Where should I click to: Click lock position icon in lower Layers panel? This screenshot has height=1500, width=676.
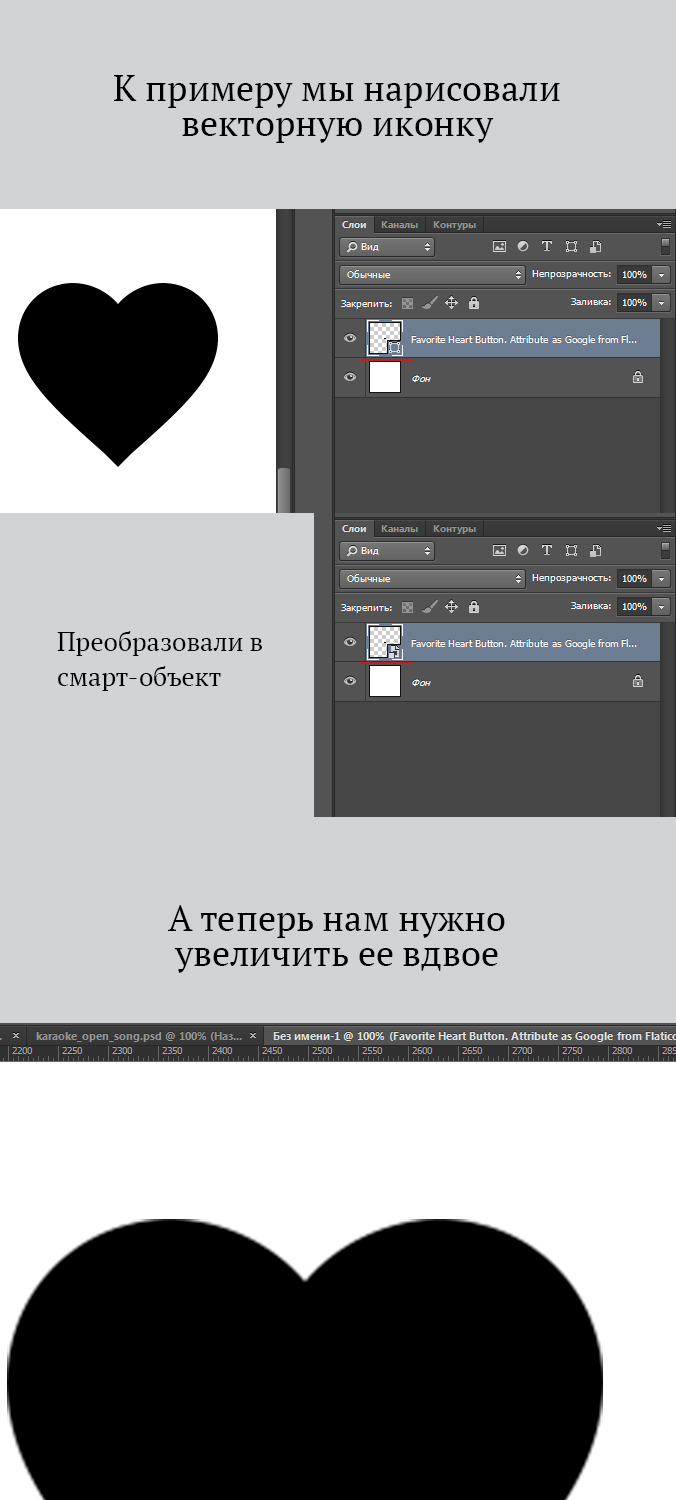451,606
